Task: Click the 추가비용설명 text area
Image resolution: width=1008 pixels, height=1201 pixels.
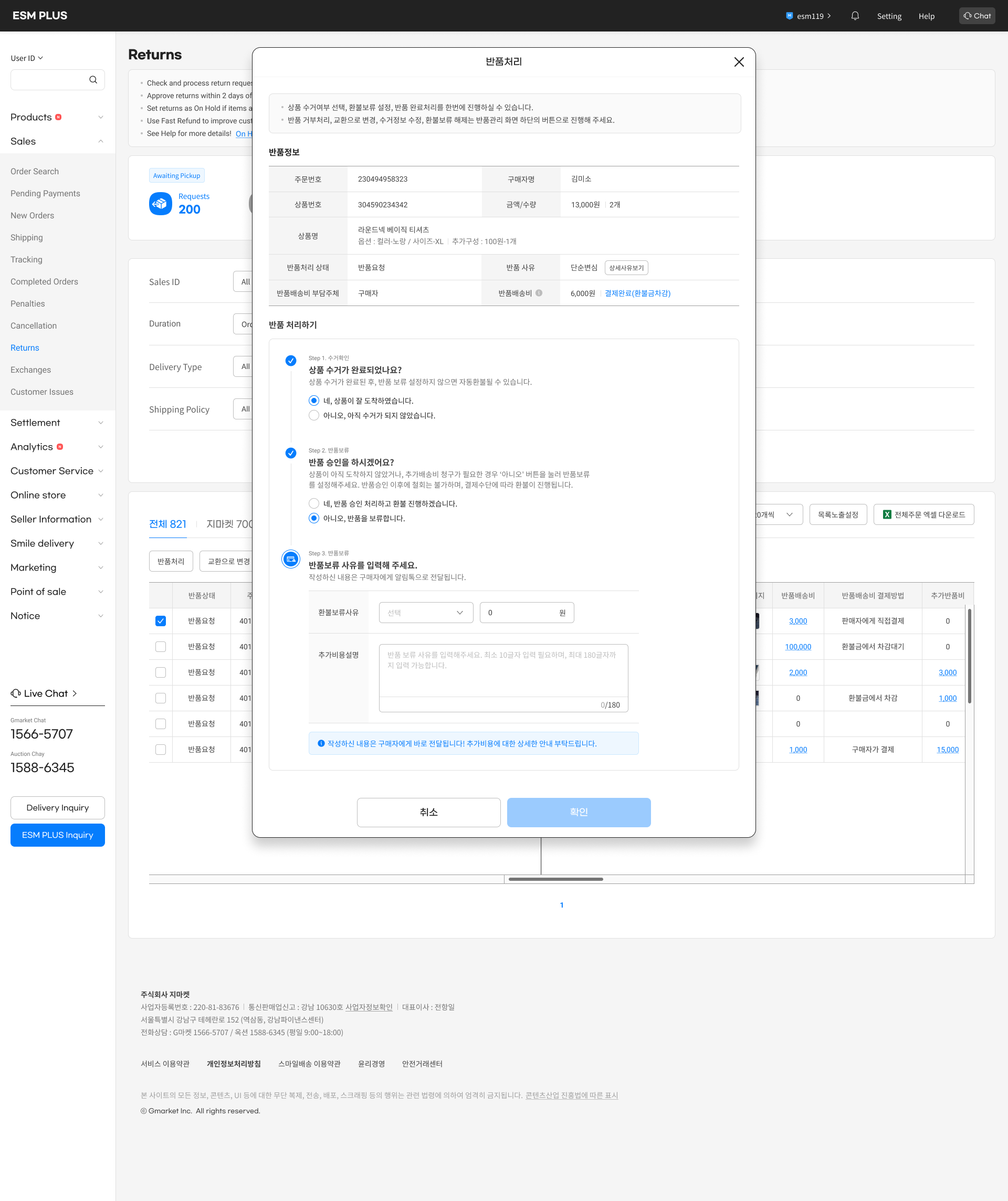Action: [503, 670]
